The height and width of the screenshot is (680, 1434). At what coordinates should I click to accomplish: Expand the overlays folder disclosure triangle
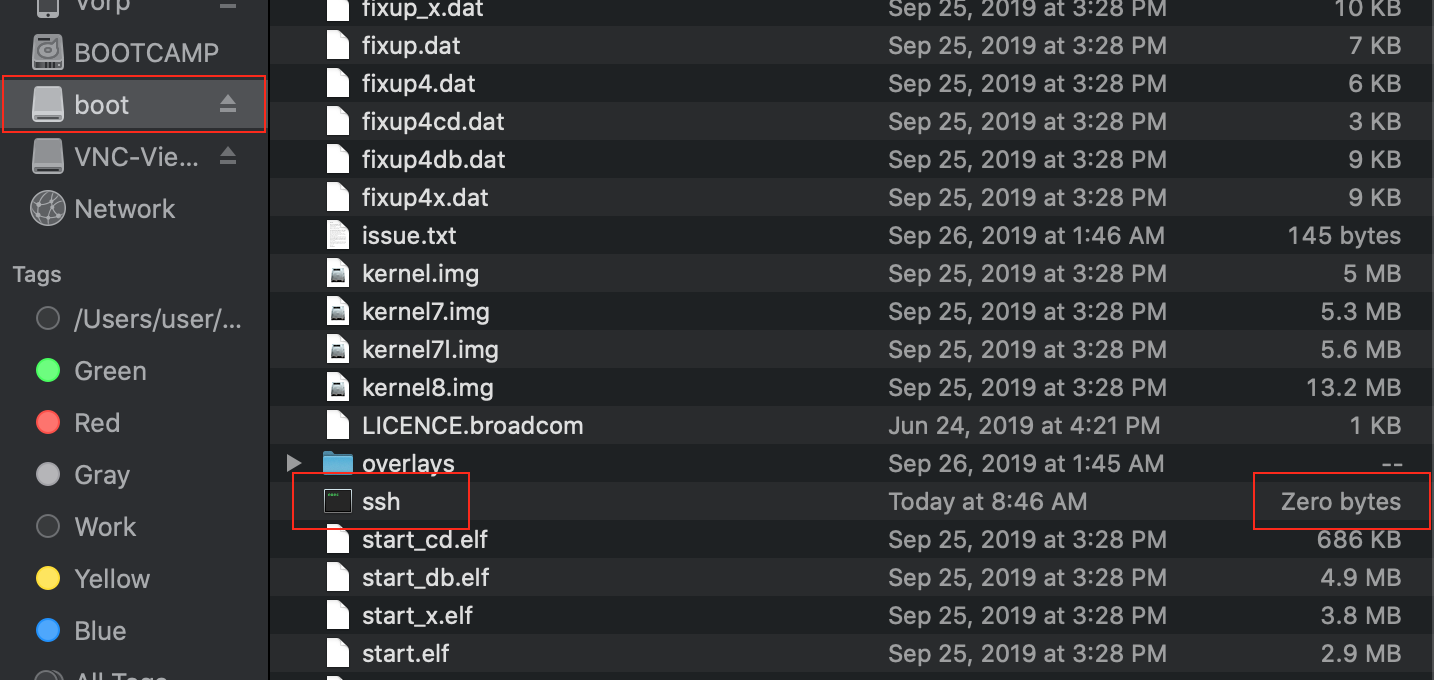click(x=294, y=463)
